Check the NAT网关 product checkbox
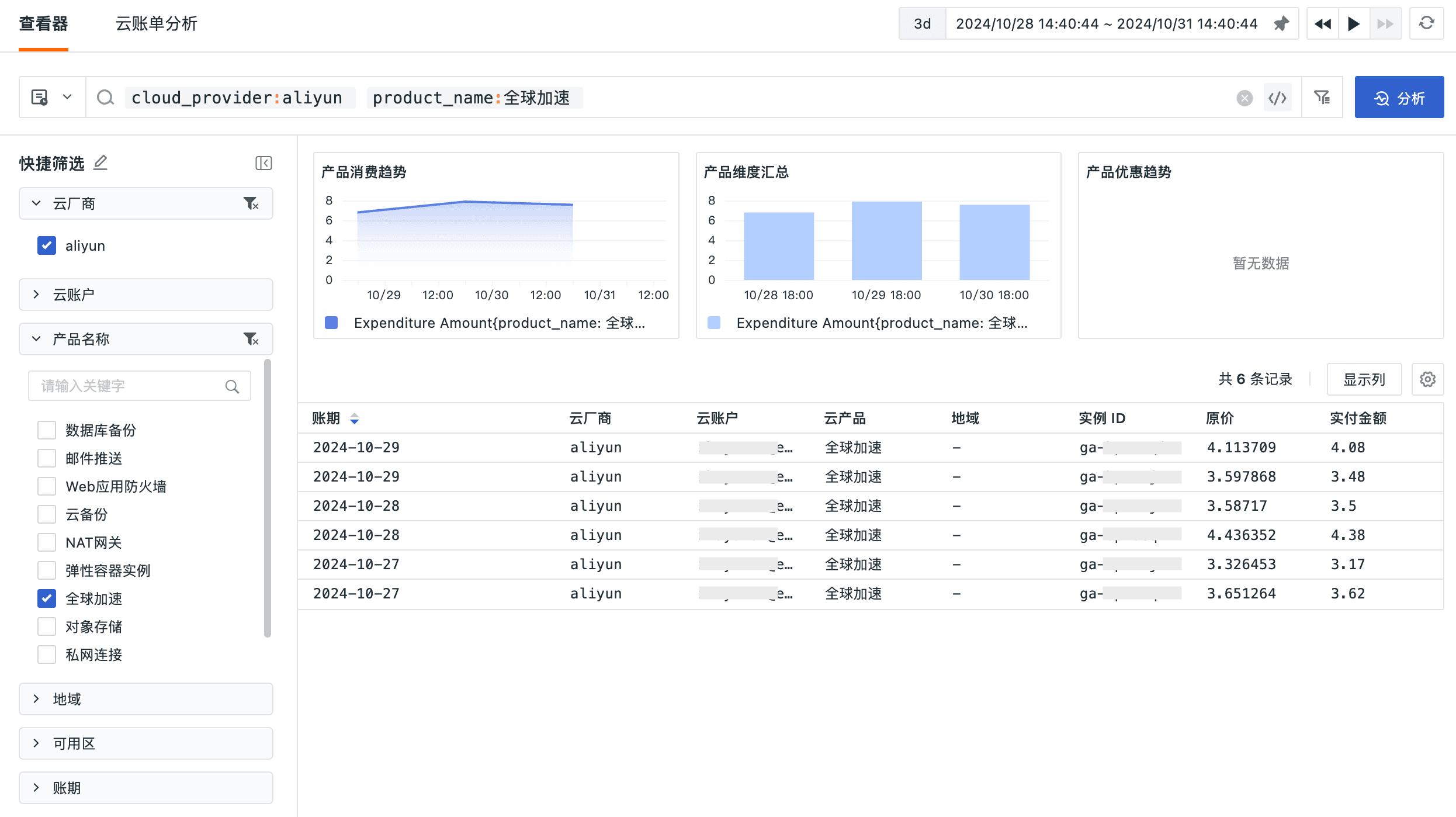 [x=47, y=542]
